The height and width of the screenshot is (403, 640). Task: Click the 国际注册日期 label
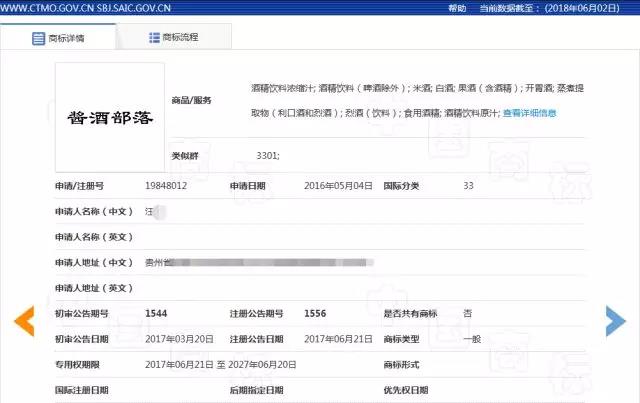82,390
